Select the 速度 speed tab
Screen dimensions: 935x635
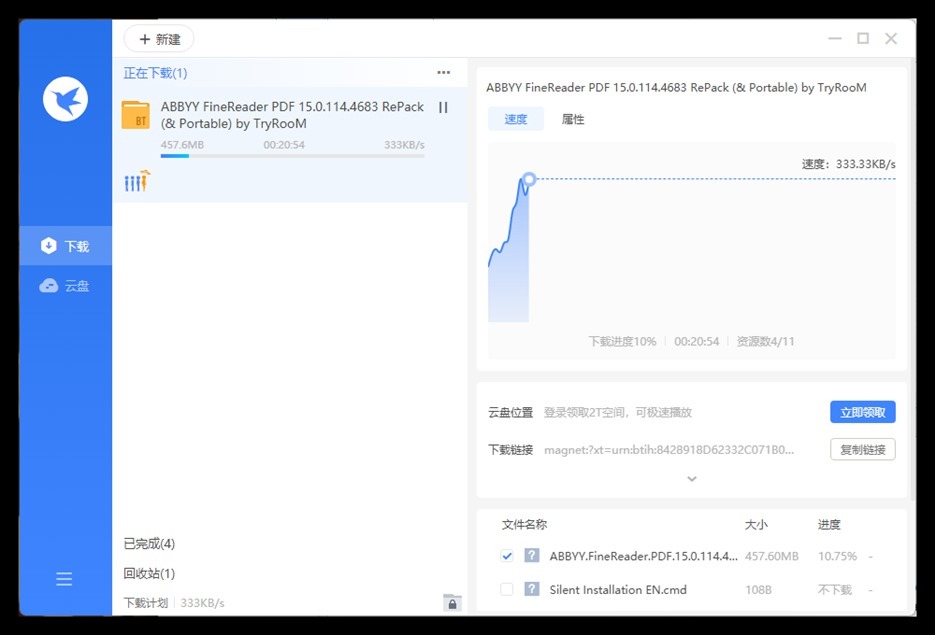coord(516,119)
